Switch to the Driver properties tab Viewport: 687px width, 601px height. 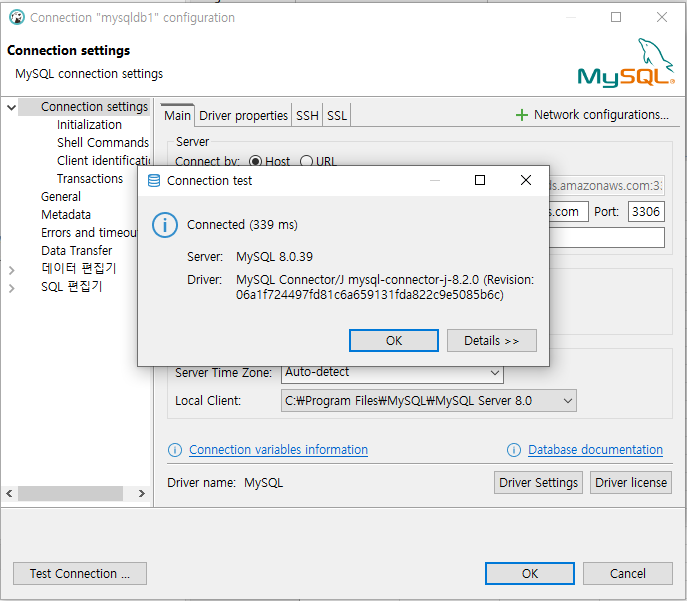(x=243, y=116)
